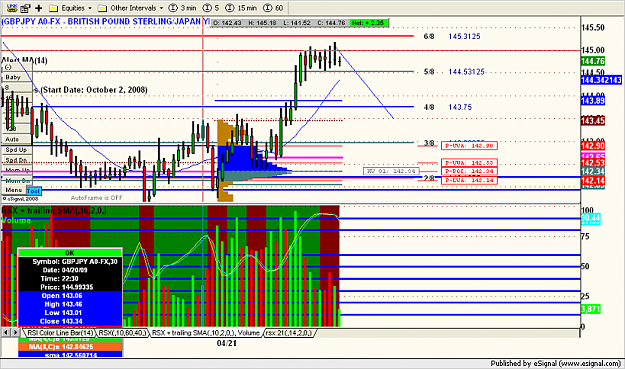625x369 pixels.
Task: Click the GBPJPY A0-FX chart title
Action: click(x=105, y=22)
